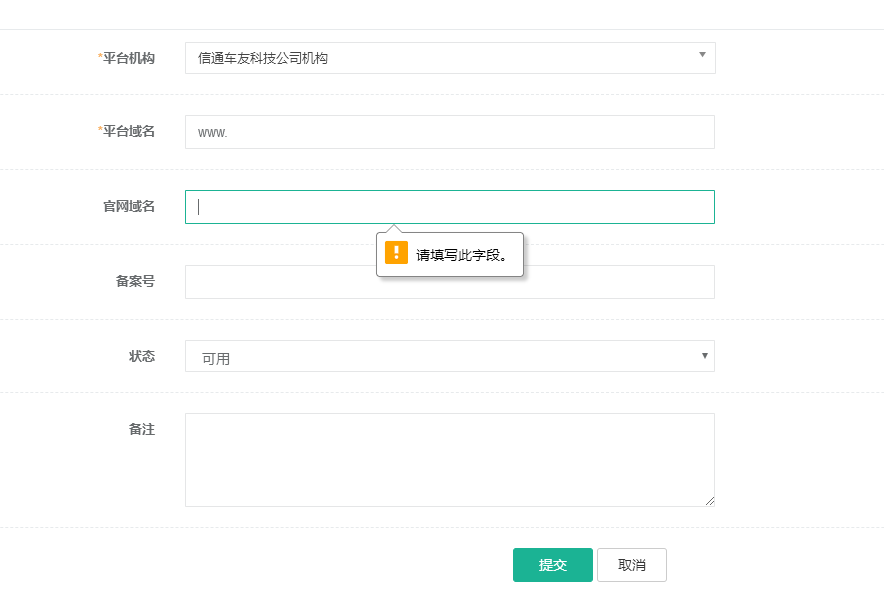Click the 平台域名 field label
The width and height of the screenshot is (884, 608).
[129, 131]
